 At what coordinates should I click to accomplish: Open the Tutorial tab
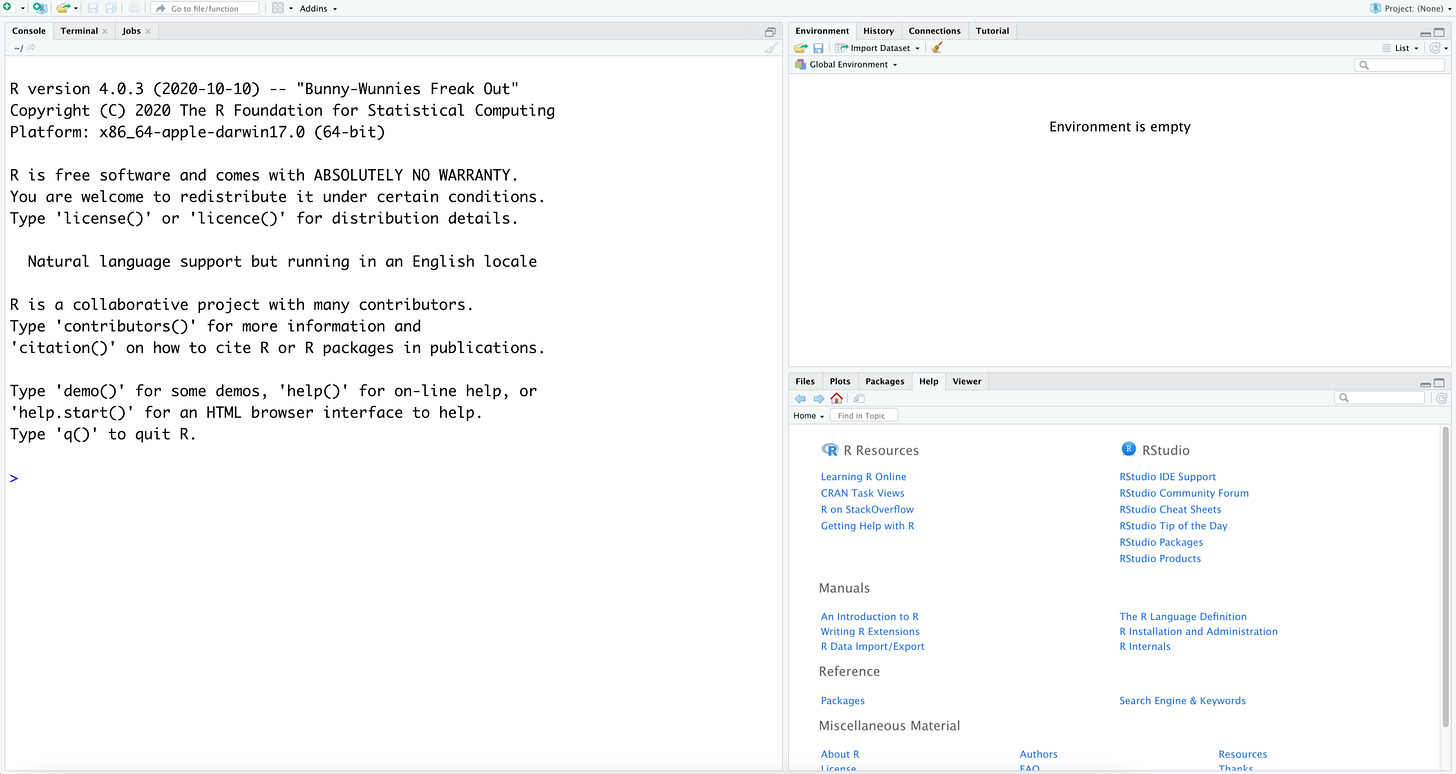pyautogui.click(x=993, y=31)
